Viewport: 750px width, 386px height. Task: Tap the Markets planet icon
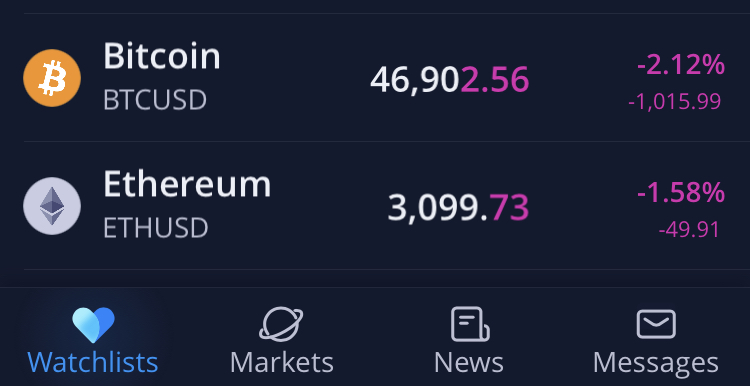pos(281,324)
